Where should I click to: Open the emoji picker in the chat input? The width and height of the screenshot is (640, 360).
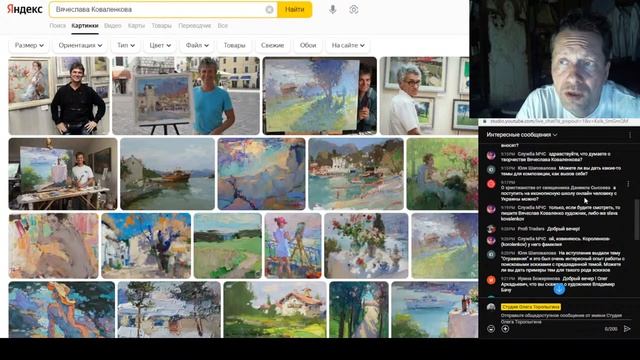pos(491,329)
